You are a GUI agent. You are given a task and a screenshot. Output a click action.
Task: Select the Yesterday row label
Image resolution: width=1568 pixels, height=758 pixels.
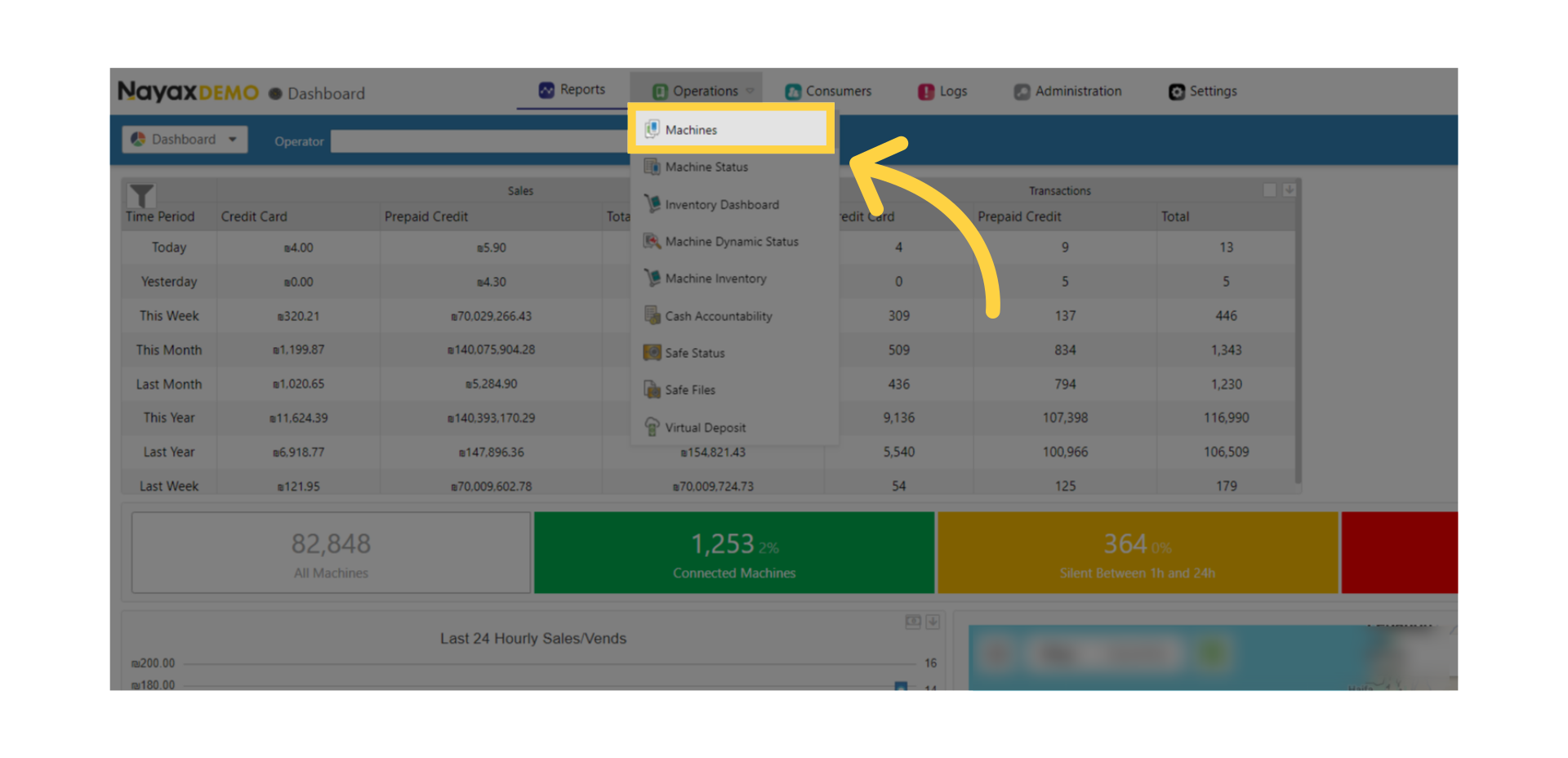(169, 282)
